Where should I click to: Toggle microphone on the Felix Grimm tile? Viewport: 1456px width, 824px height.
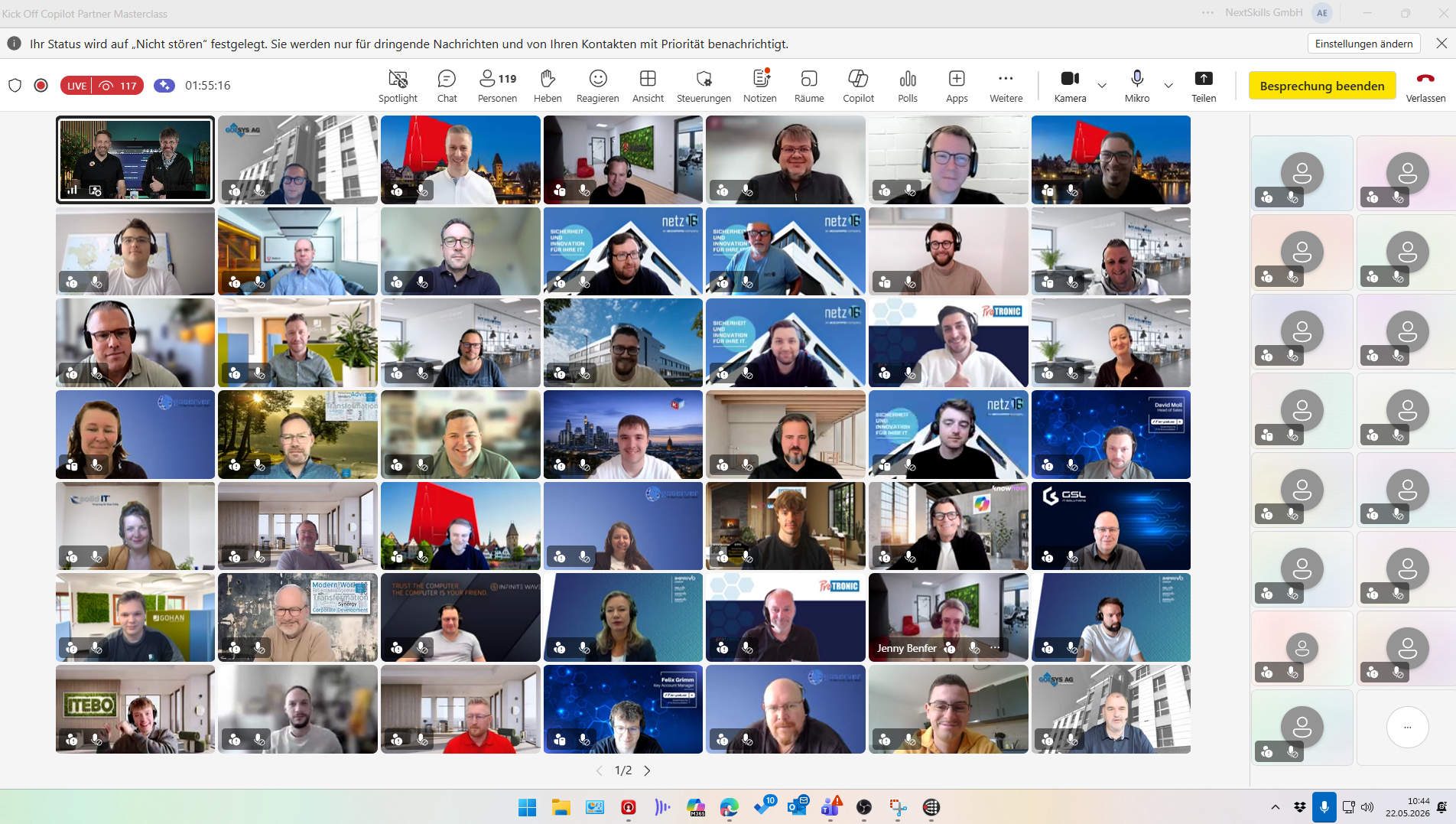[584, 740]
